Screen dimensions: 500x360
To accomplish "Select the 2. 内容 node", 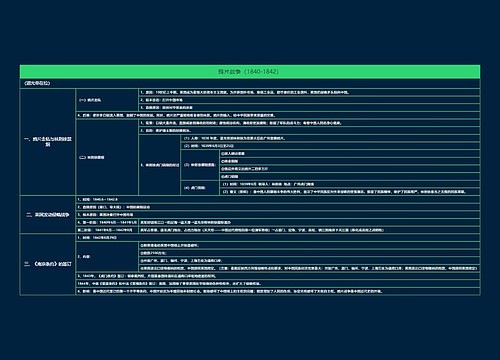I will [x=107, y=257].
